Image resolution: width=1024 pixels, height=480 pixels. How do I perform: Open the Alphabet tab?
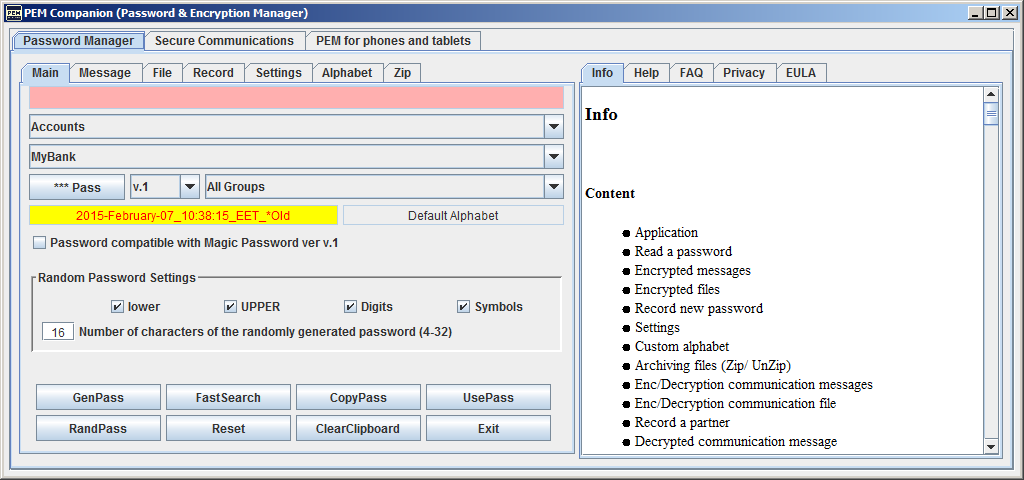[x=347, y=73]
